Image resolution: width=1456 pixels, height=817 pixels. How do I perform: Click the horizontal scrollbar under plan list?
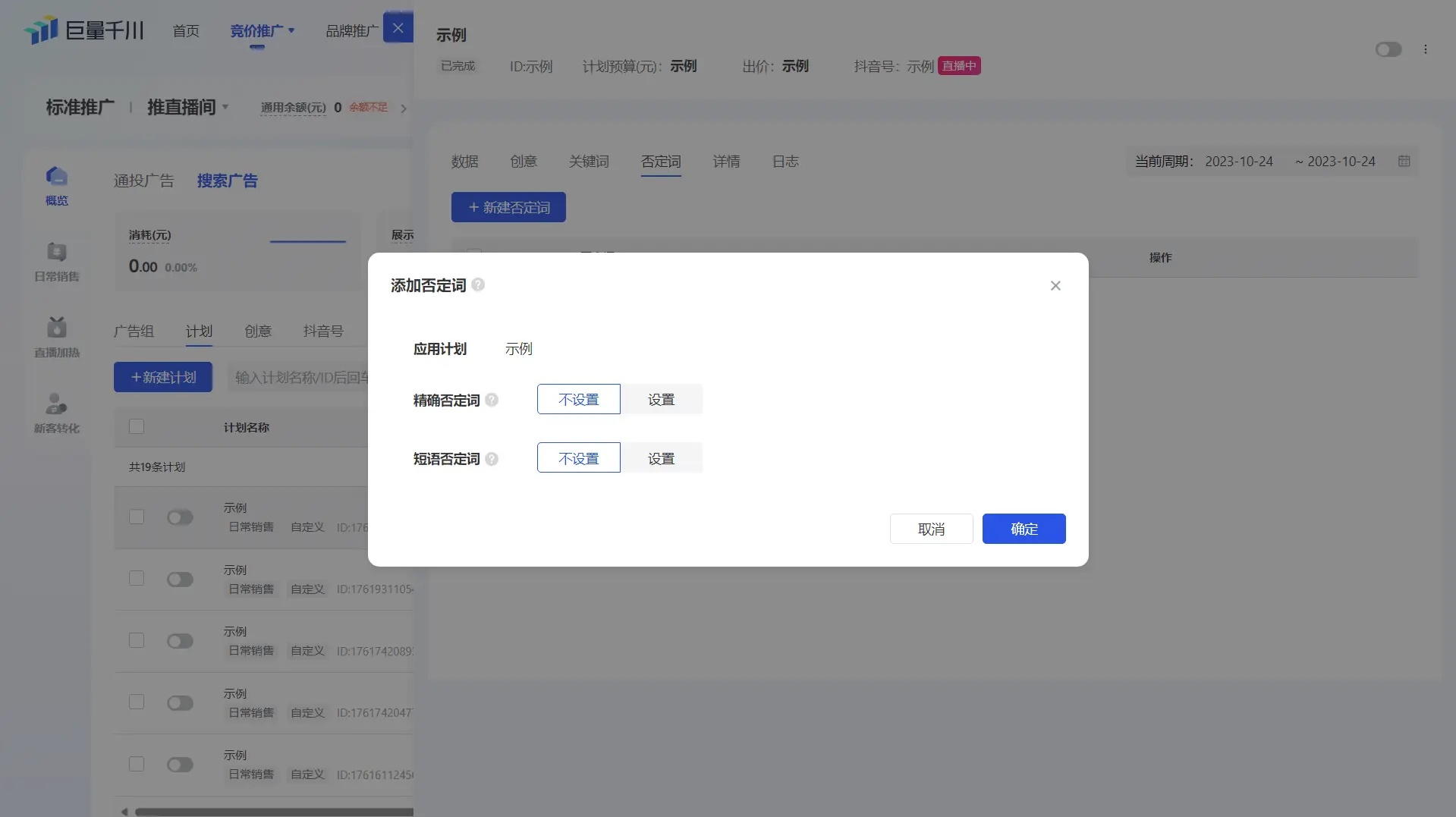tap(273, 812)
